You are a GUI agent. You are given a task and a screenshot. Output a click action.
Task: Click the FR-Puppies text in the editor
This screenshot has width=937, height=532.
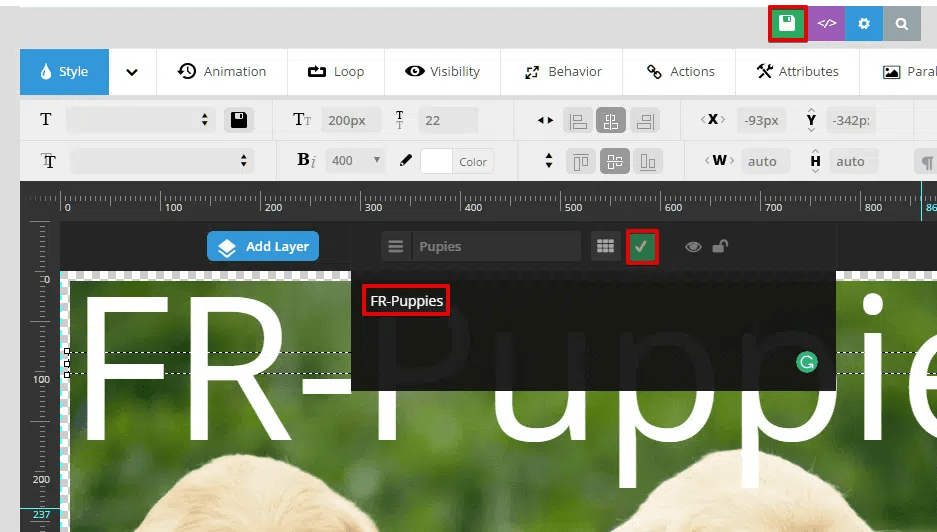pyautogui.click(x=406, y=301)
